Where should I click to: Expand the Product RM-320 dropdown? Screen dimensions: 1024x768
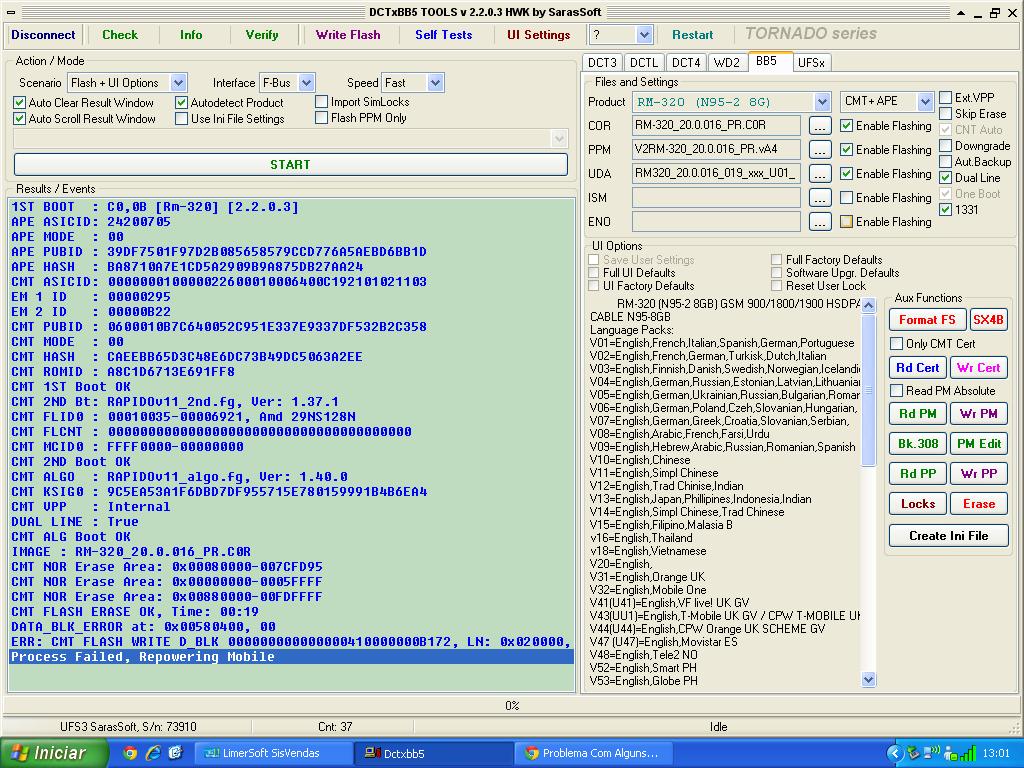[x=822, y=102]
